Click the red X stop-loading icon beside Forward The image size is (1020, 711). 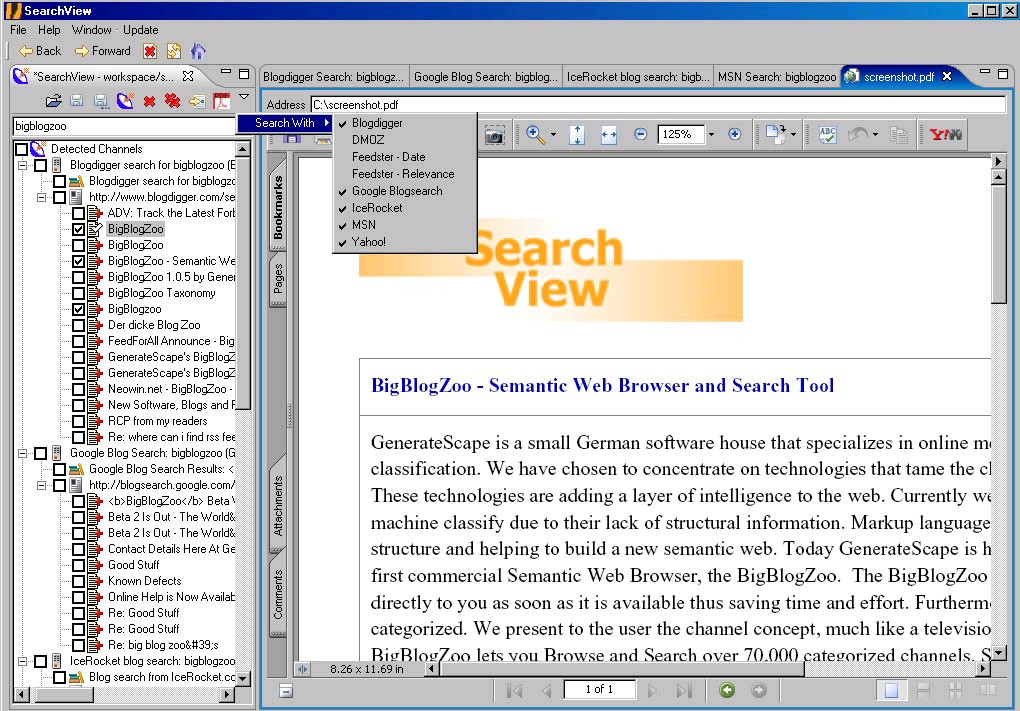pos(150,51)
